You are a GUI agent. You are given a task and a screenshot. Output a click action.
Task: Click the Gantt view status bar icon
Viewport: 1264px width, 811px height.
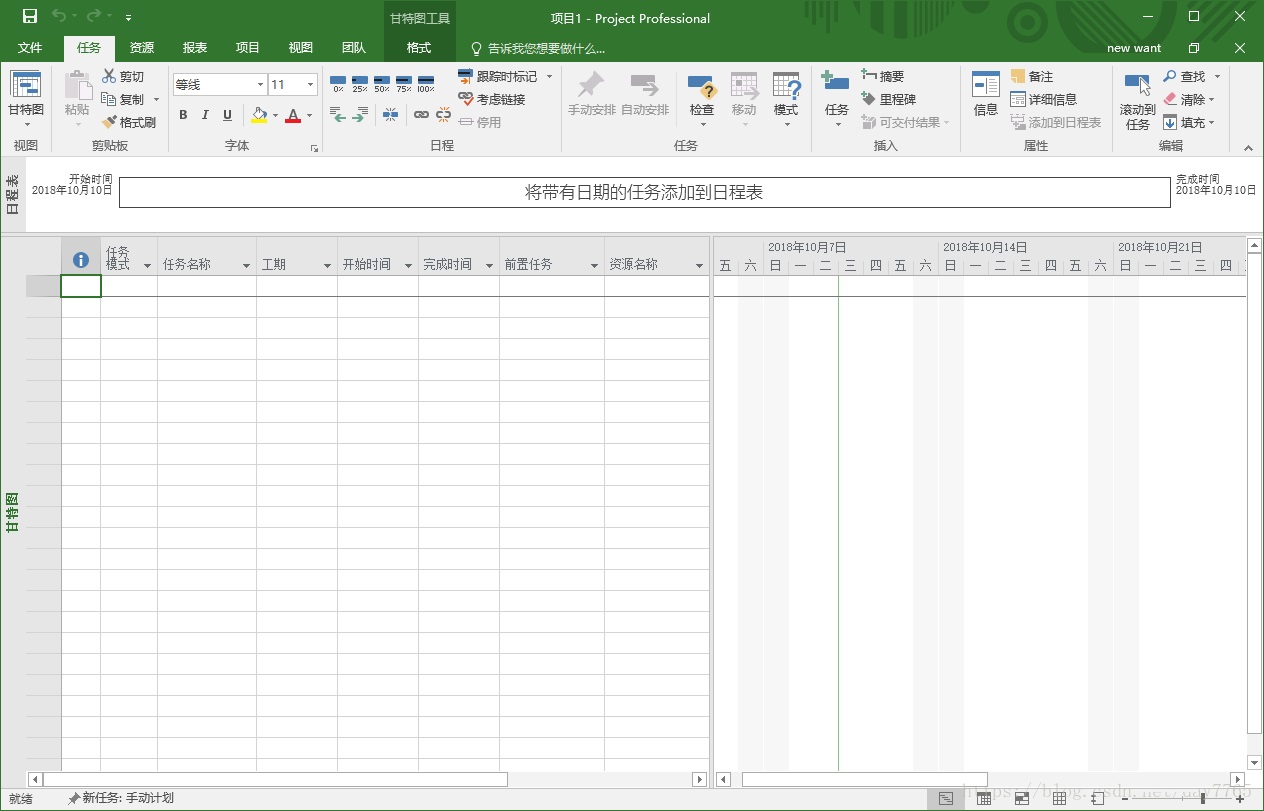pyautogui.click(x=946, y=799)
